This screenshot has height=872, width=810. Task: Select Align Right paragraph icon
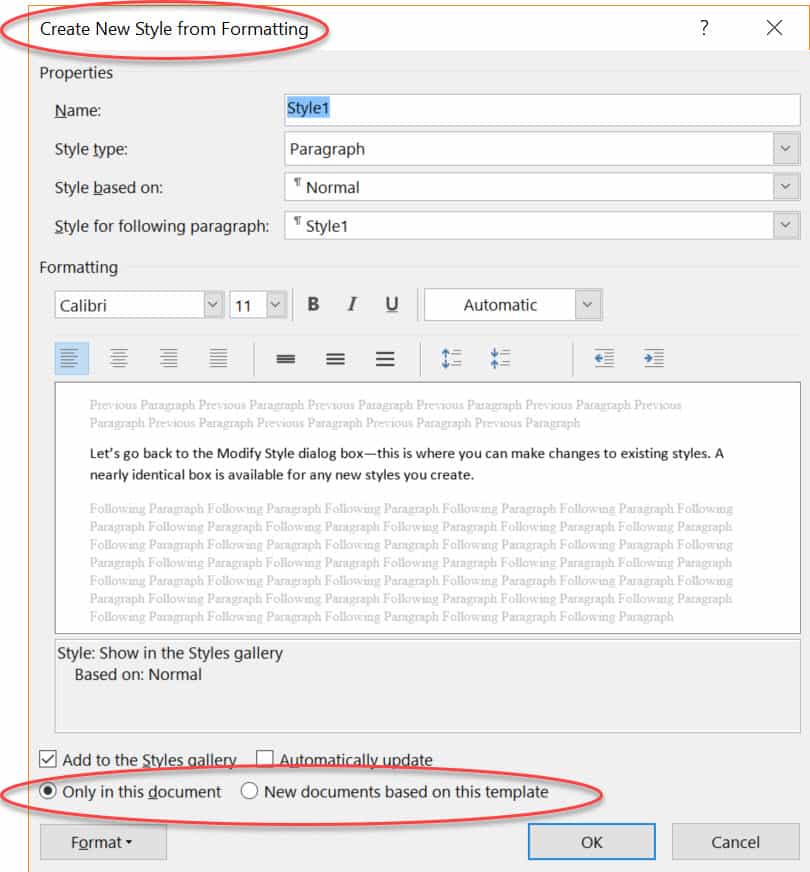pos(168,358)
